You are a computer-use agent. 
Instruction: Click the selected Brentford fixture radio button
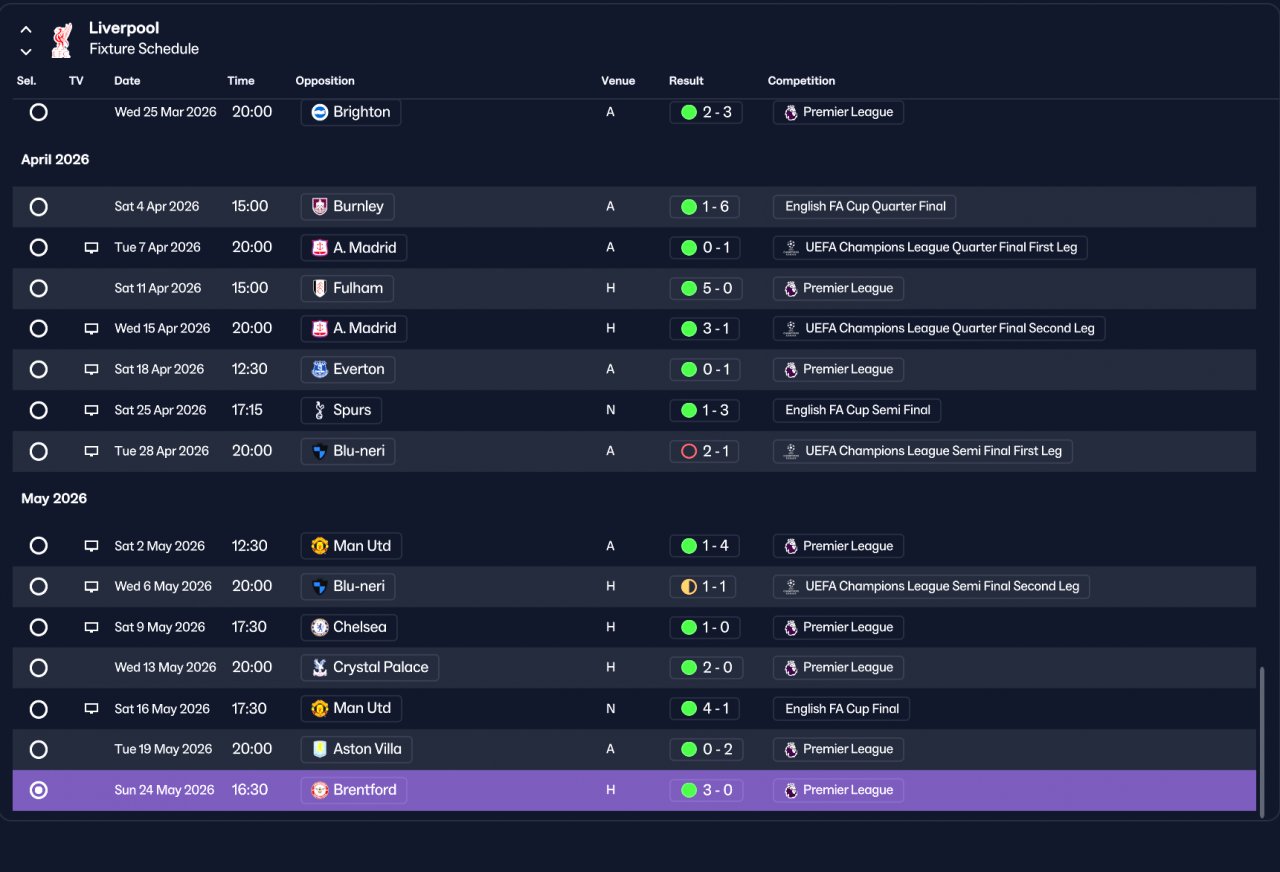click(x=38, y=790)
